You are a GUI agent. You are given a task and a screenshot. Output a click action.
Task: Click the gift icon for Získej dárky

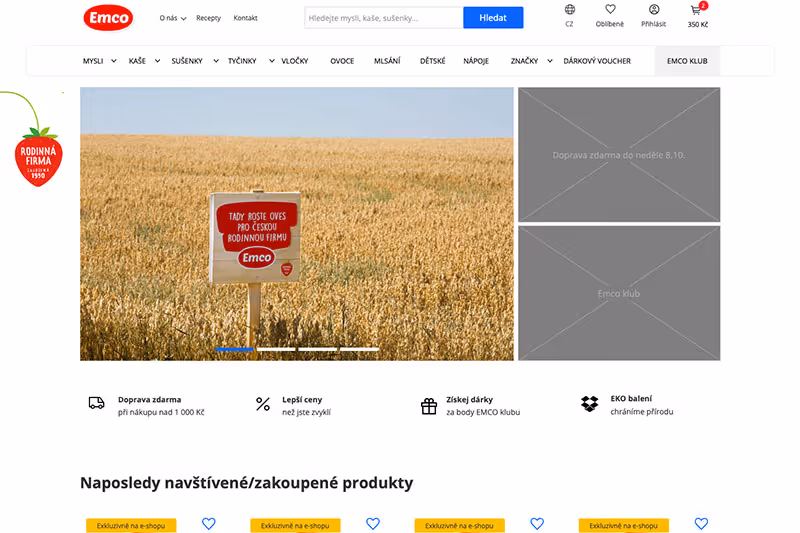429,406
